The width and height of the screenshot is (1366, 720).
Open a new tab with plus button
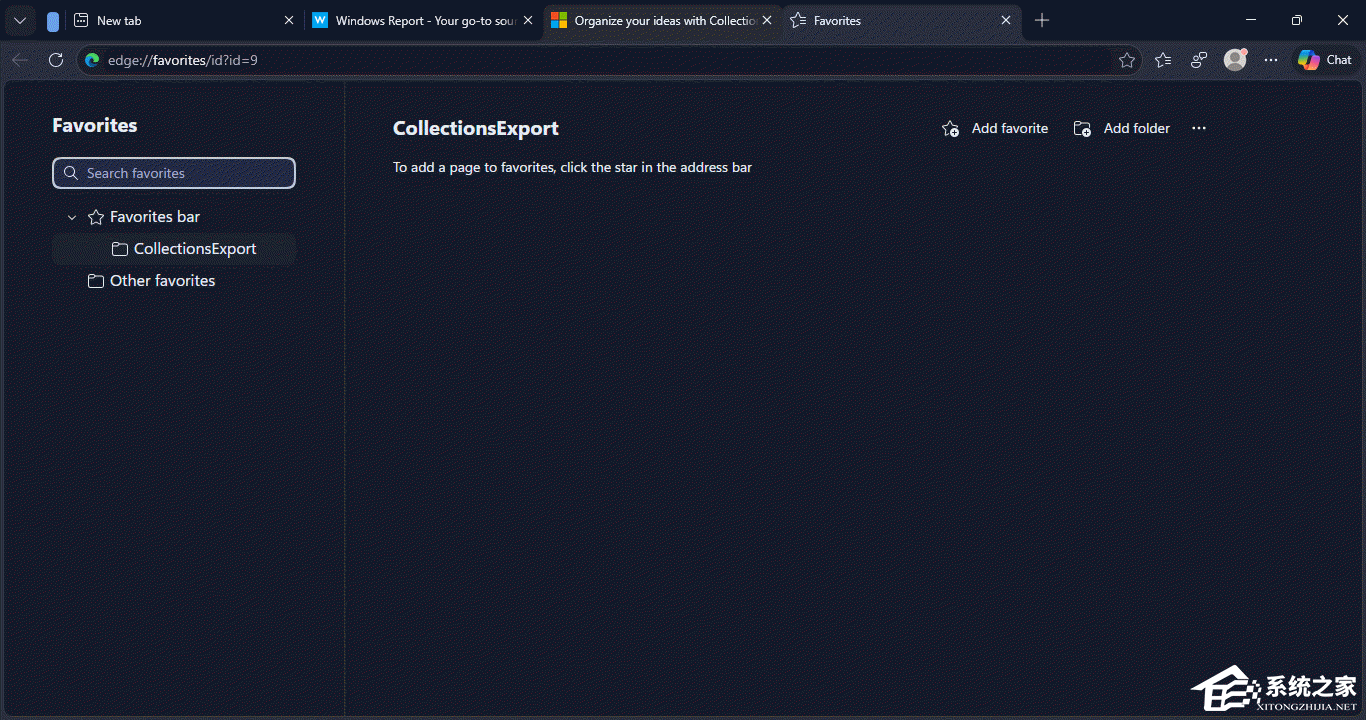click(x=1042, y=20)
